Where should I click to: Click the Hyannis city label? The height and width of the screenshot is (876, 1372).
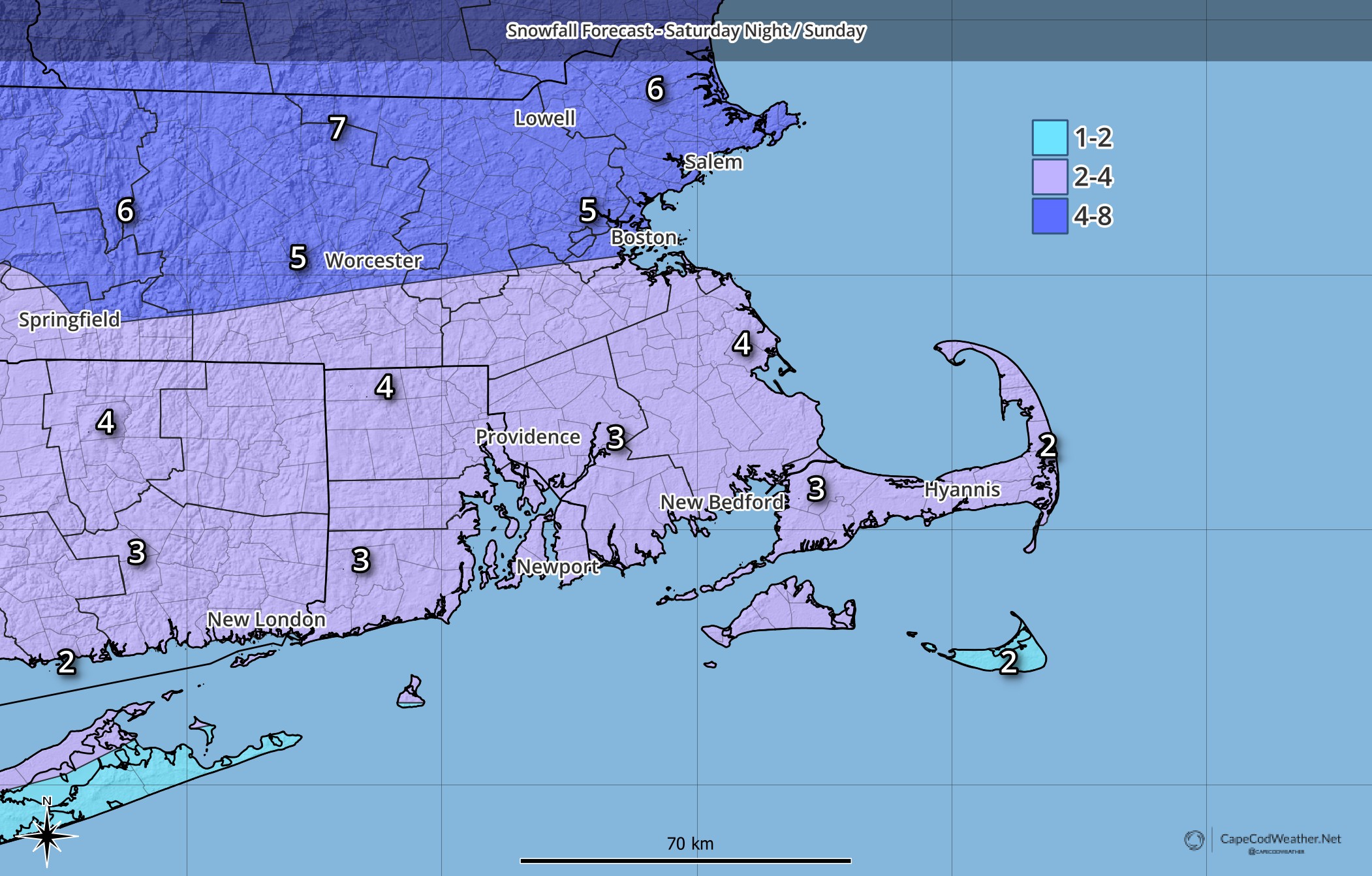(962, 490)
